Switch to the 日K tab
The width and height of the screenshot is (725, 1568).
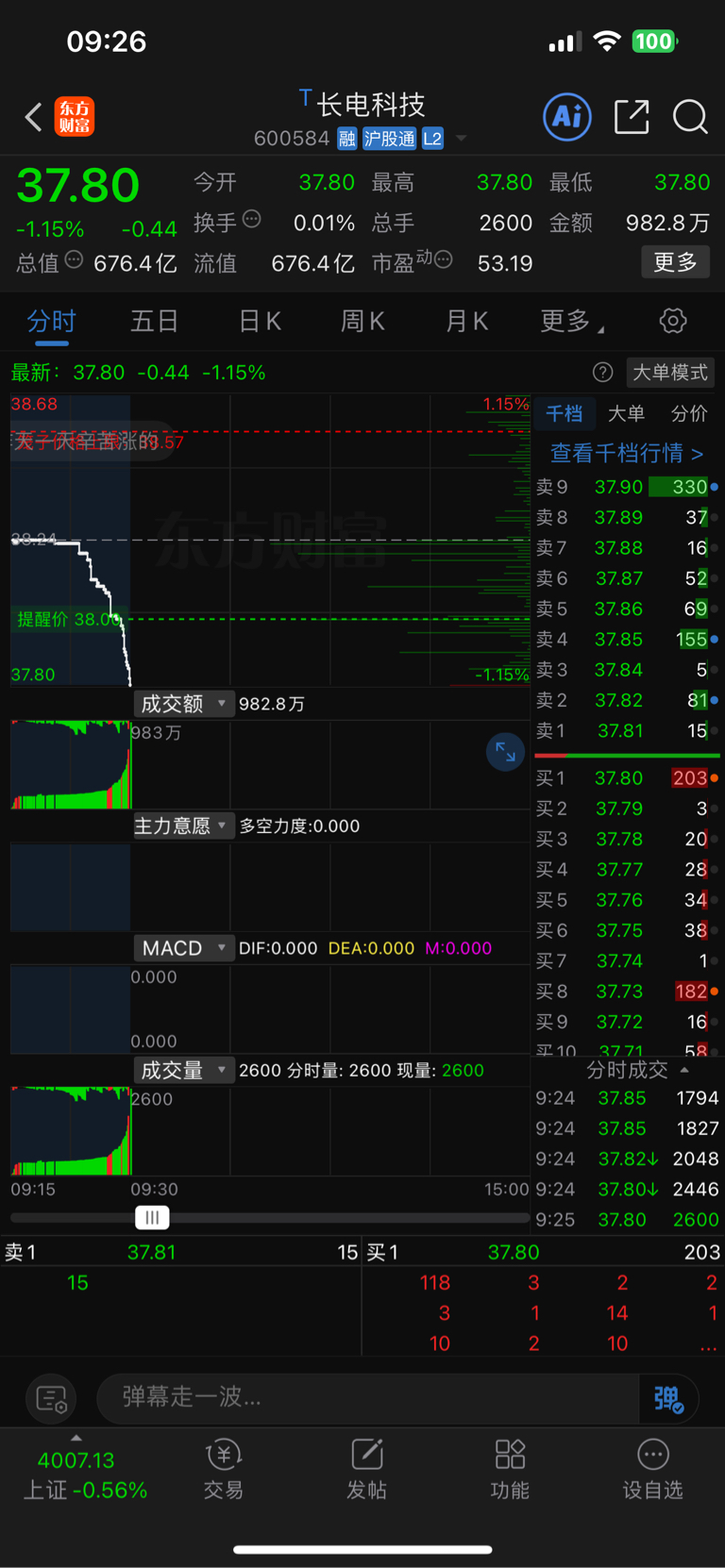260,322
